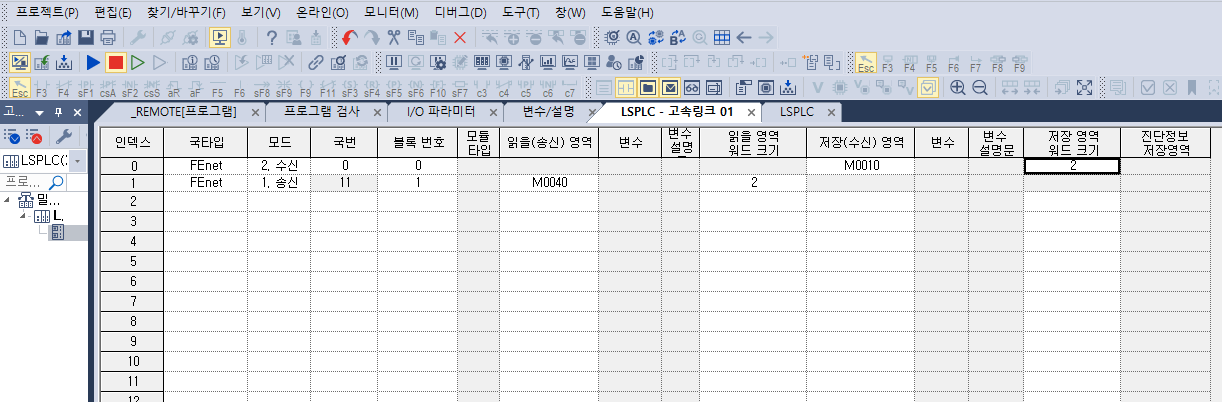Select the Esc arrow ladder tool
The height and width of the screenshot is (402, 1222).
pyautogui.click(x=20, y=87)
